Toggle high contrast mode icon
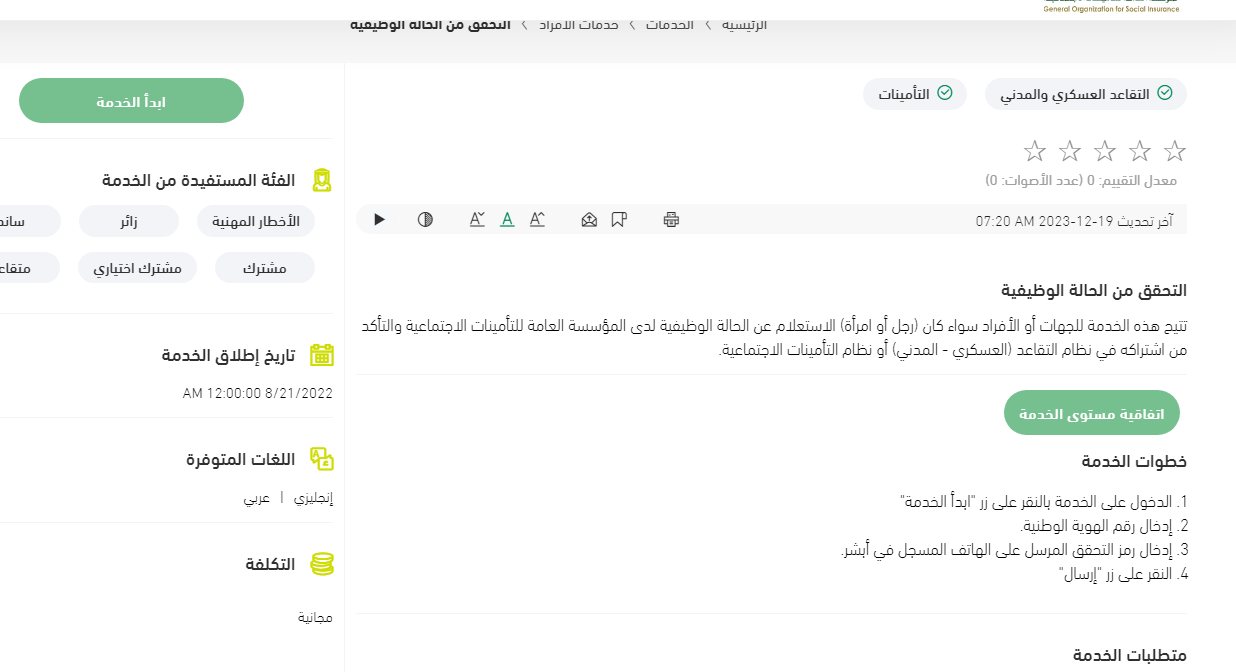Screen dimensions: 1236x672 [425, 219]
